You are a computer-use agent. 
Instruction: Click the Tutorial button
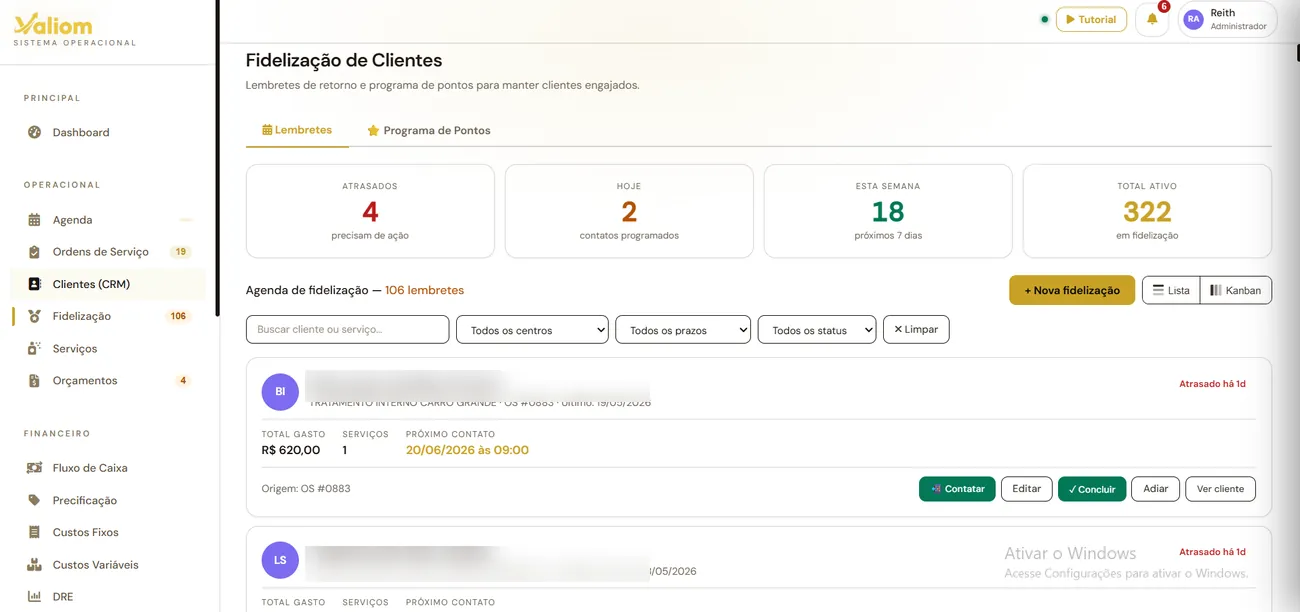click(1091, 19)
